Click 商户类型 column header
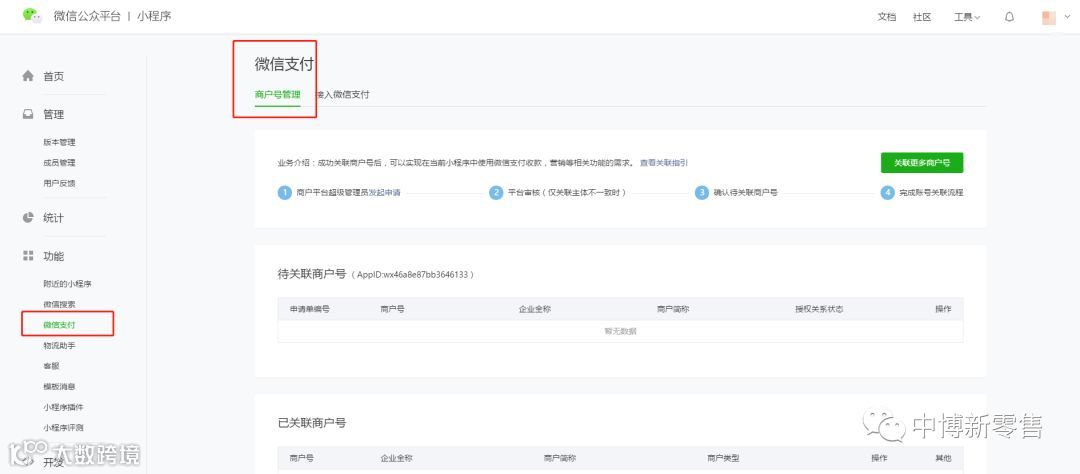The height and width of the screenshot is (474, 1080). pos(723,458)
